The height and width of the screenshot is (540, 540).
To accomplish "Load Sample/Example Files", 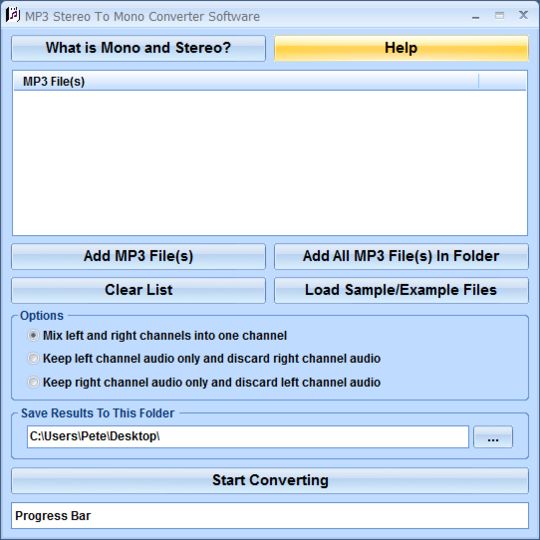I will [401, 290].
